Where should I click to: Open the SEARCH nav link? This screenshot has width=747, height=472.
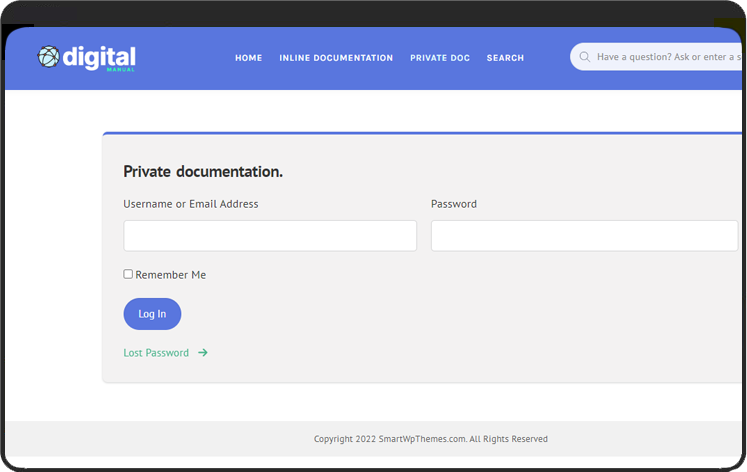click(505, 58)
